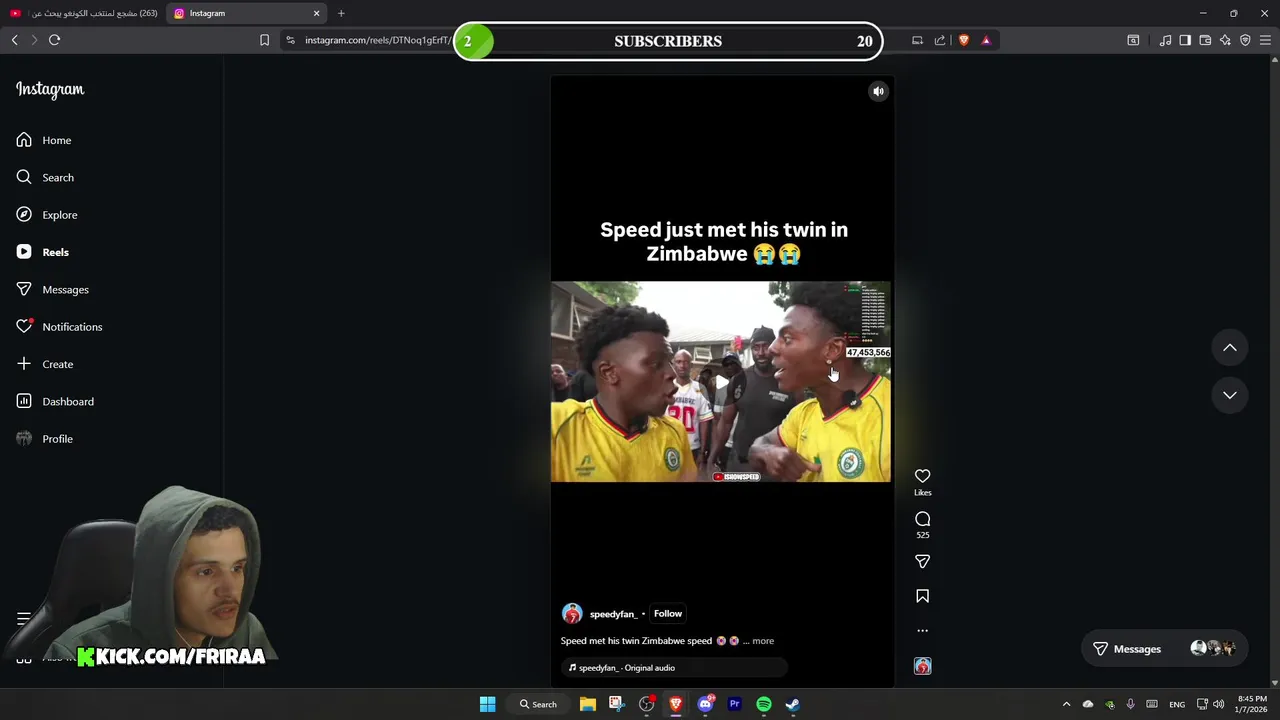Click the taskbar Search box
Screen dimensions: 1280x720
tap(538, 704)
